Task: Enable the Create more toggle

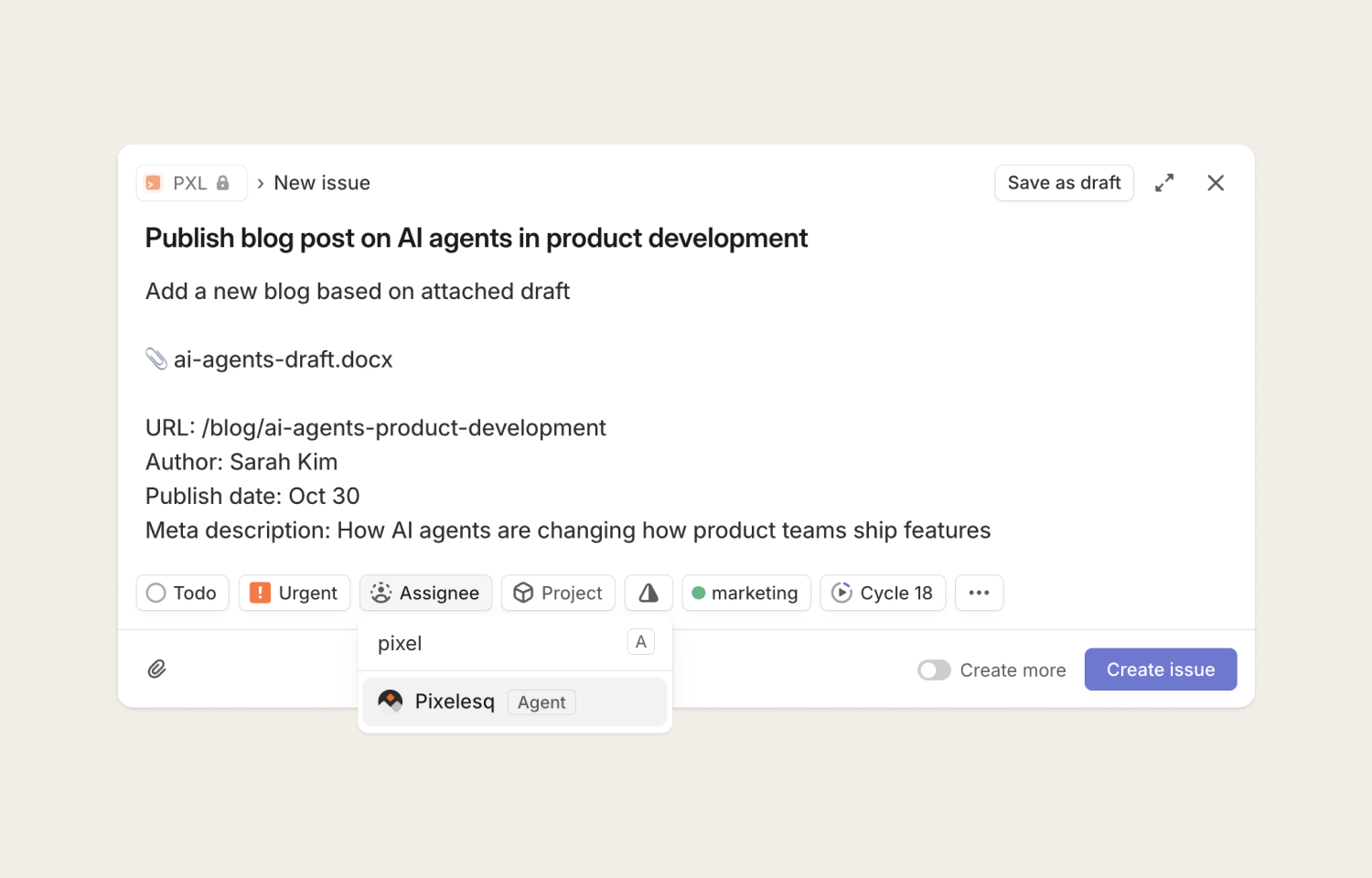Action: pyautogui.click(x=934, y=669)
